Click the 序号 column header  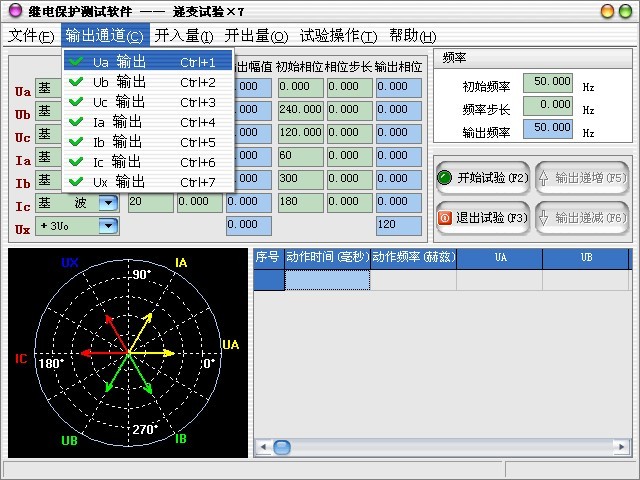click(269, 258)
